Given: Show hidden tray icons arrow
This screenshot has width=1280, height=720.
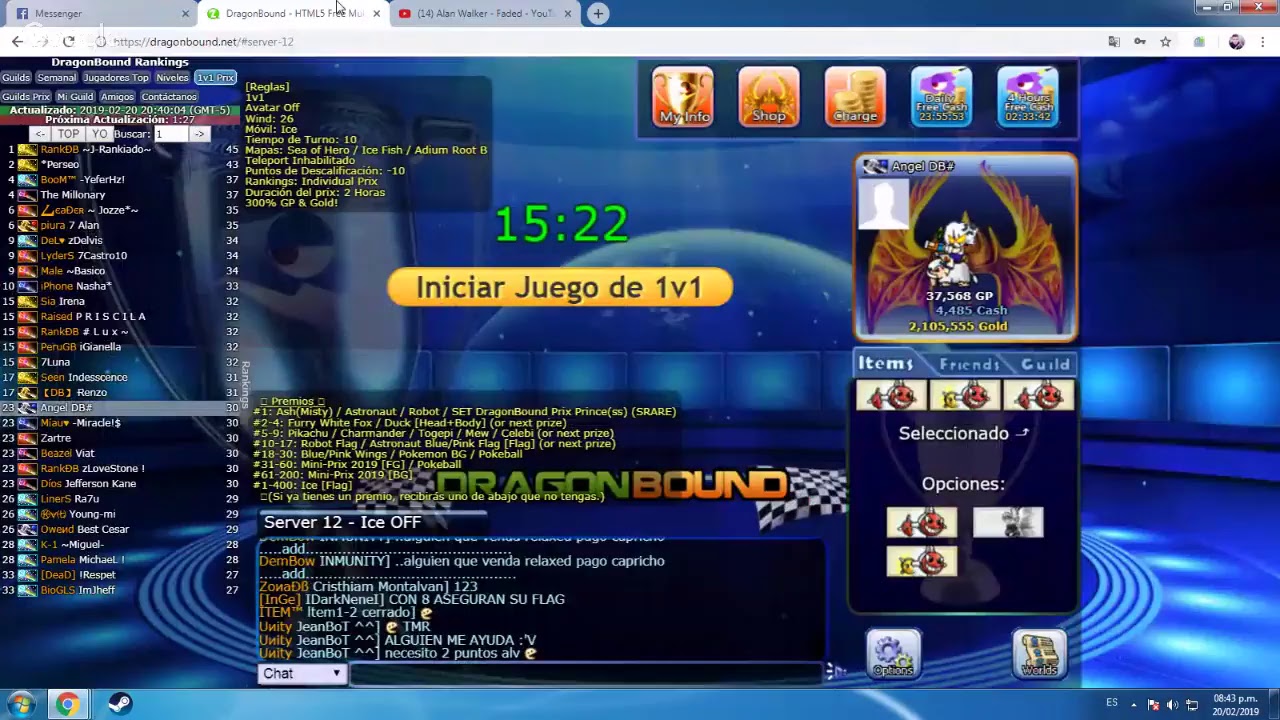Looking at the screenshot, I should [x=1135, y=704].
